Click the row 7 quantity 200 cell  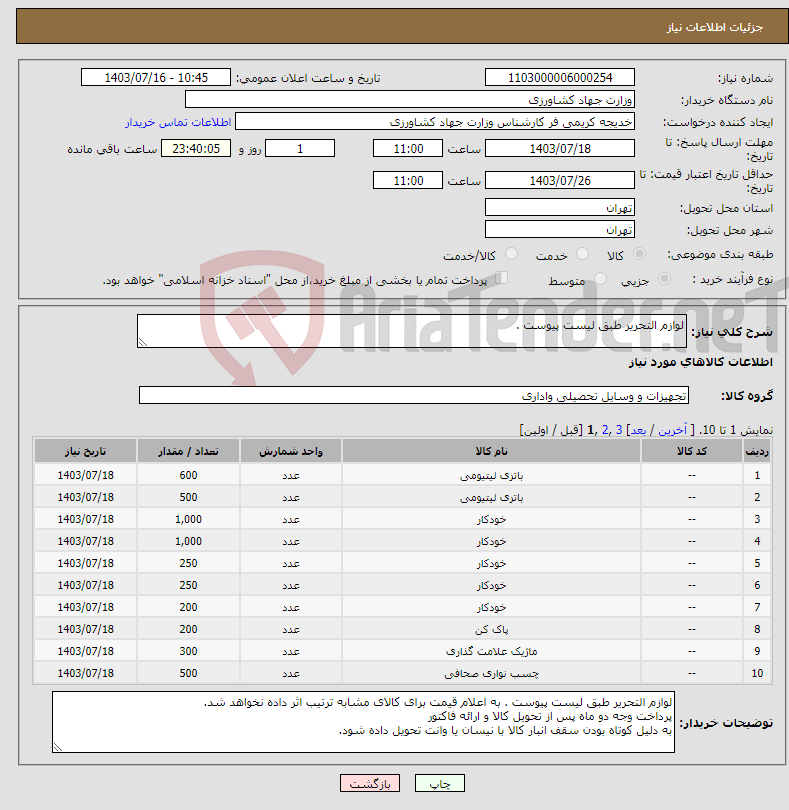(x=188, y=607)
